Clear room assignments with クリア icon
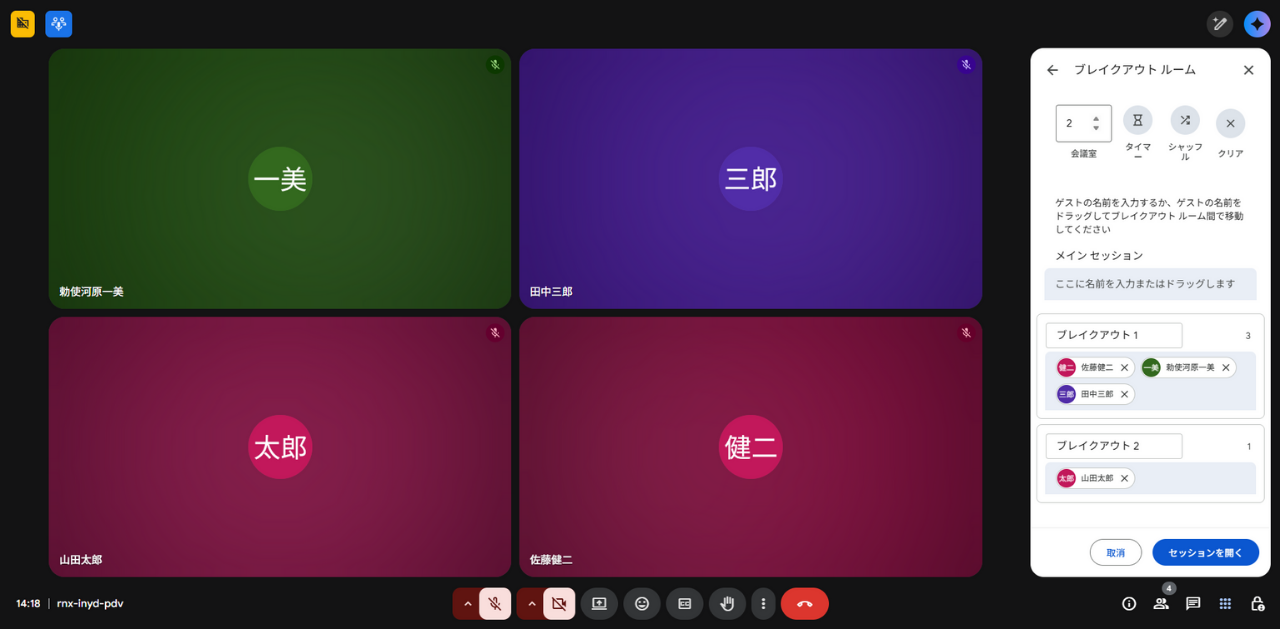 click(1230, 123)
